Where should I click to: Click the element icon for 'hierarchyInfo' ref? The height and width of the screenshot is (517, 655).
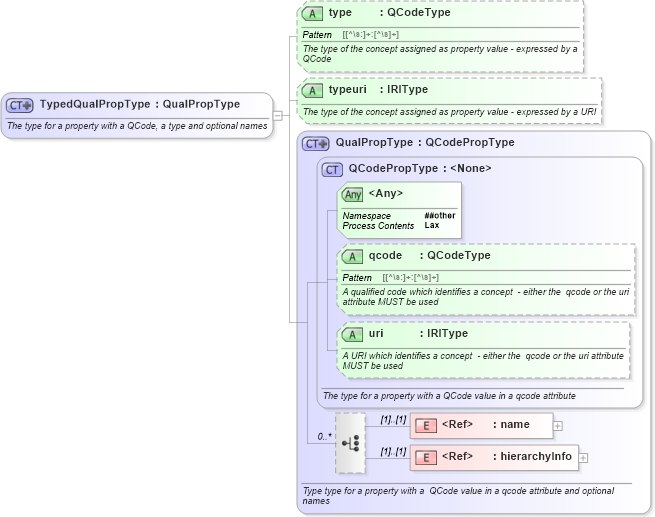click(426, 457)
